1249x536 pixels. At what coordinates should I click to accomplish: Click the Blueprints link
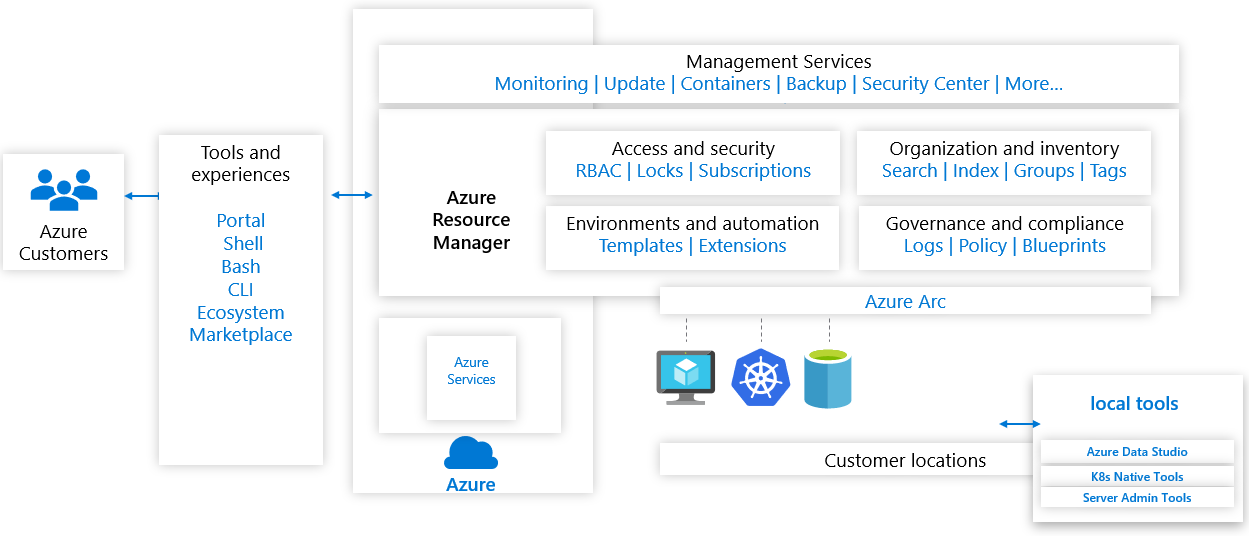tap(1064, 246)
